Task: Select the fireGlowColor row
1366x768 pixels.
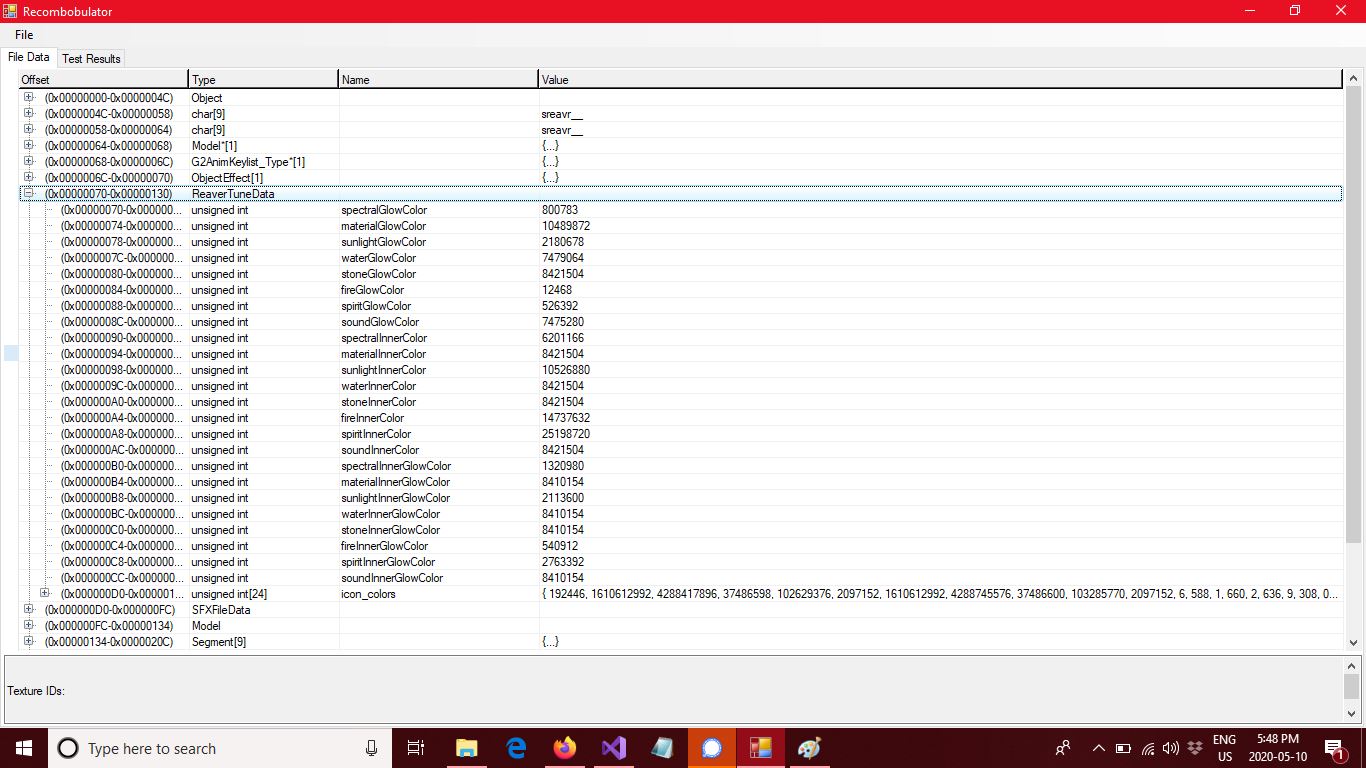Action: (680, 290)
